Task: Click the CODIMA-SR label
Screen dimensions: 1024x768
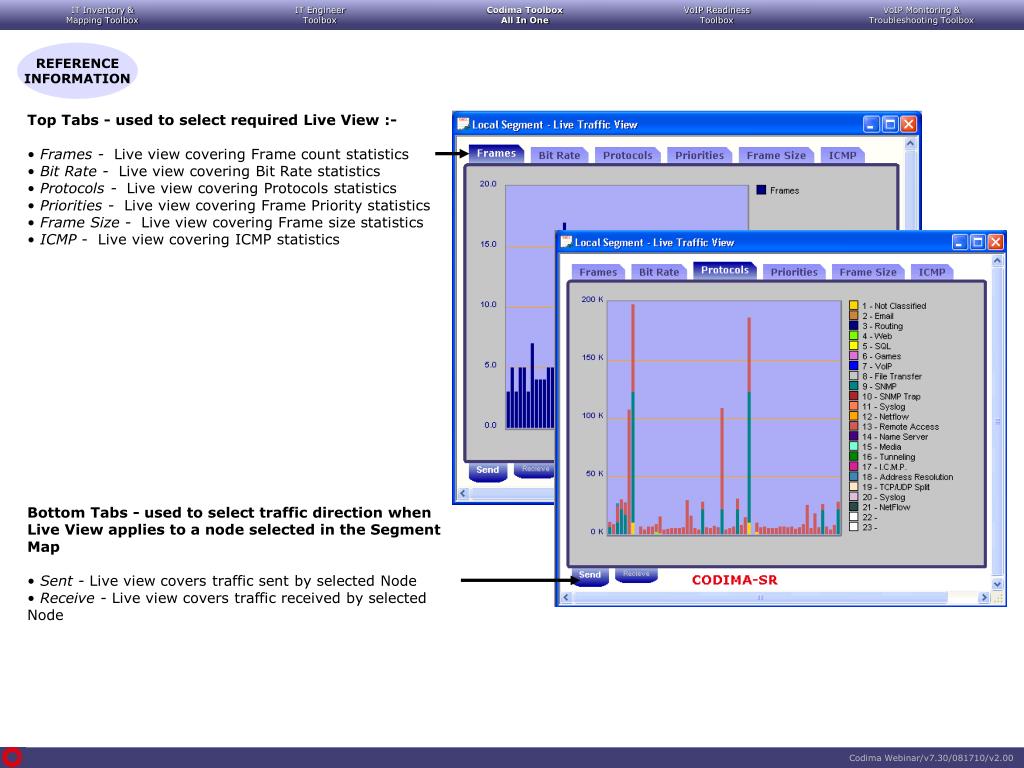Action: (x=735, y=580)
